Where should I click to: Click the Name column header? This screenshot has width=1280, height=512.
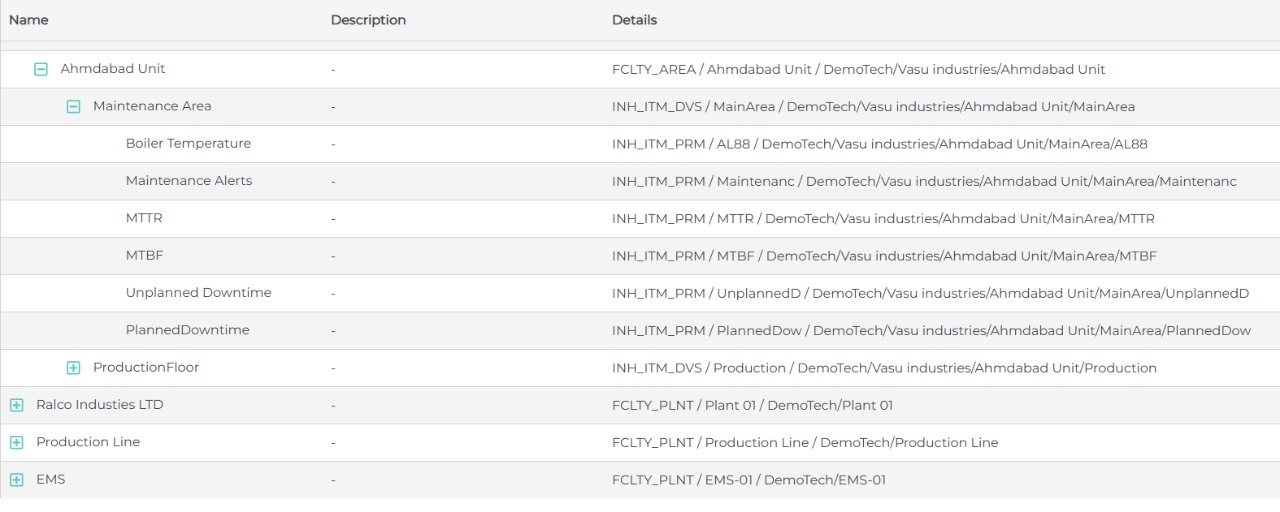click(x=29, y=20)
